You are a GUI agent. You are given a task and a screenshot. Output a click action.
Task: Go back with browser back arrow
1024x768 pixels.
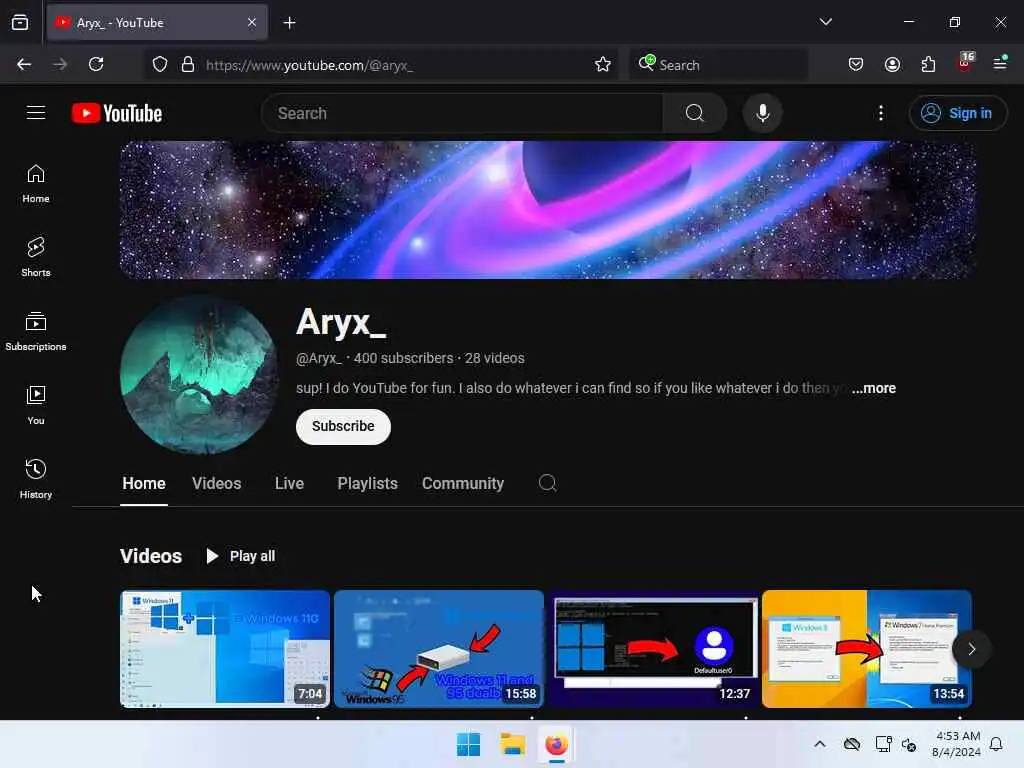tap(24, 64)
